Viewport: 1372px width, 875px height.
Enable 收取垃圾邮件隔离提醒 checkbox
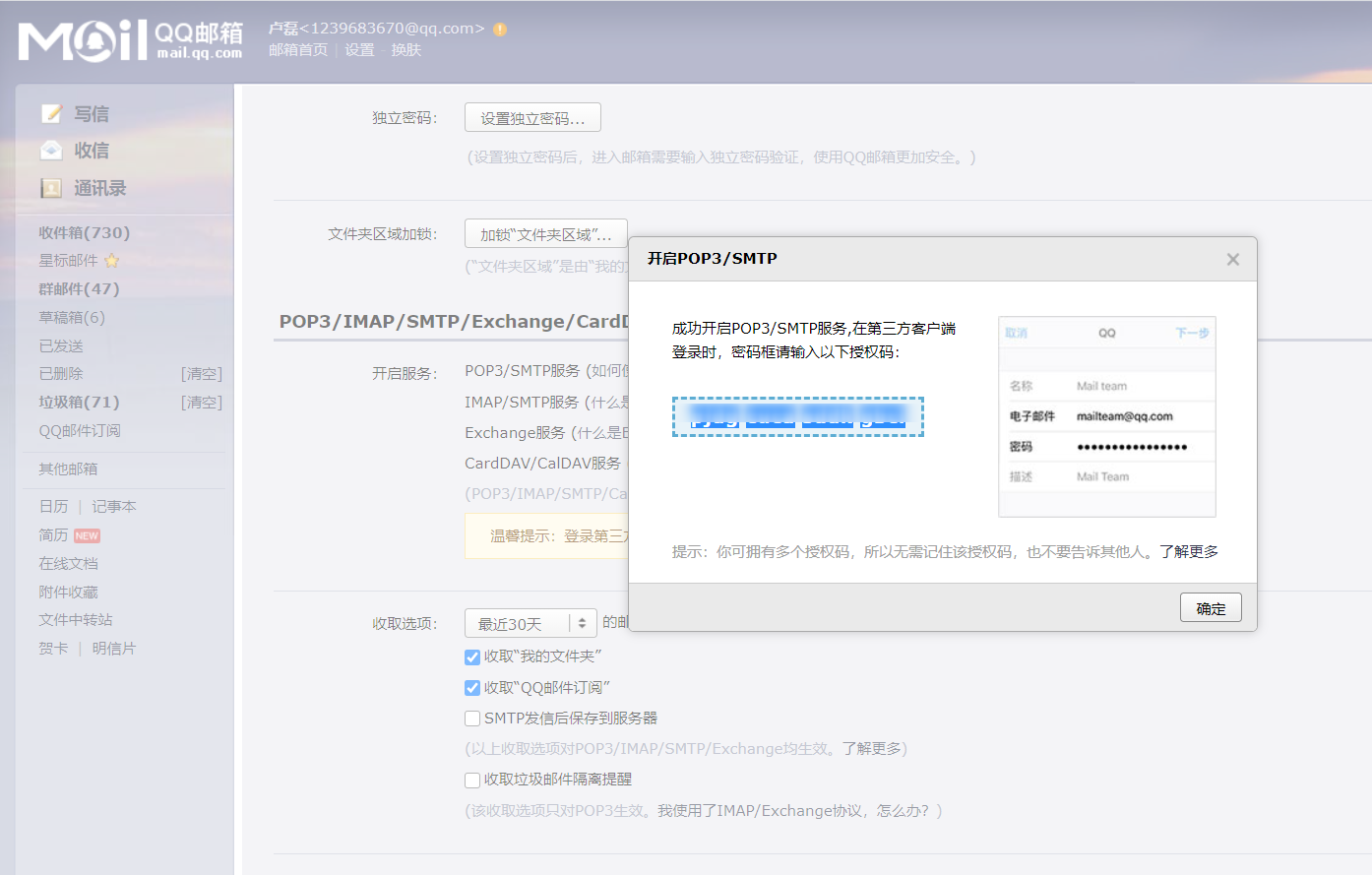pos(472,780)
